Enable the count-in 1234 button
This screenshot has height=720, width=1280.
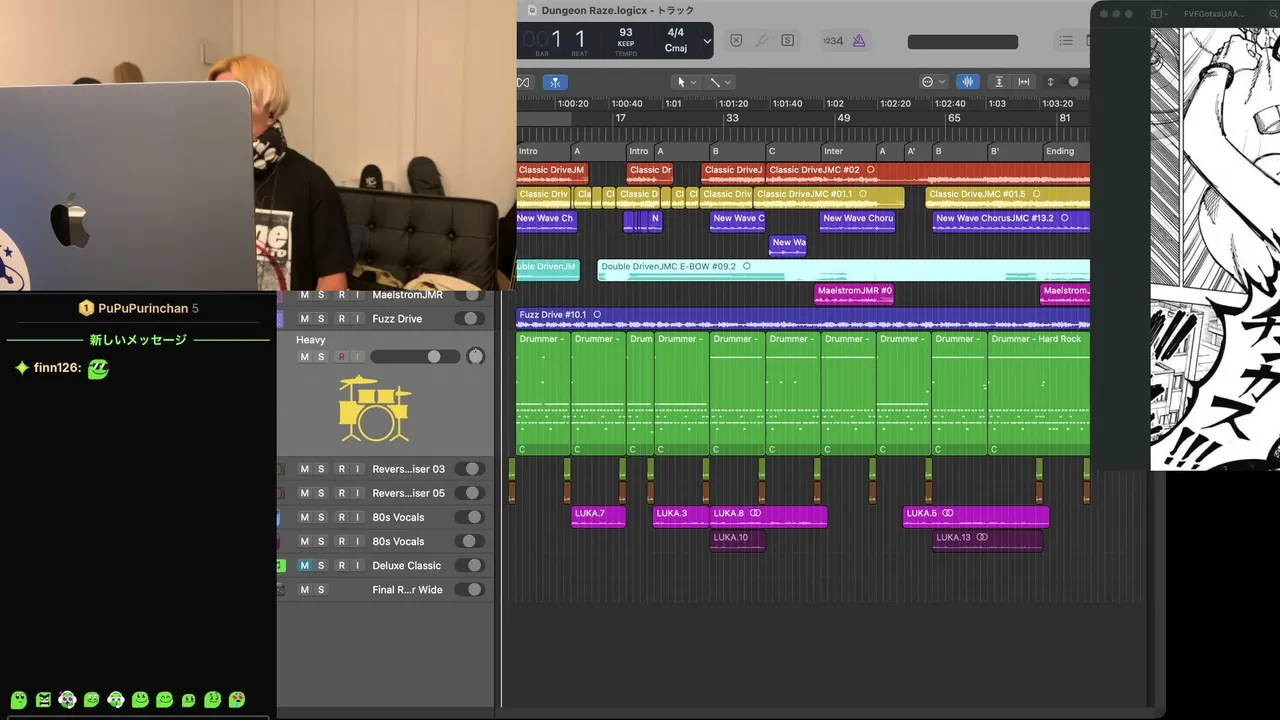coord(832,41)
